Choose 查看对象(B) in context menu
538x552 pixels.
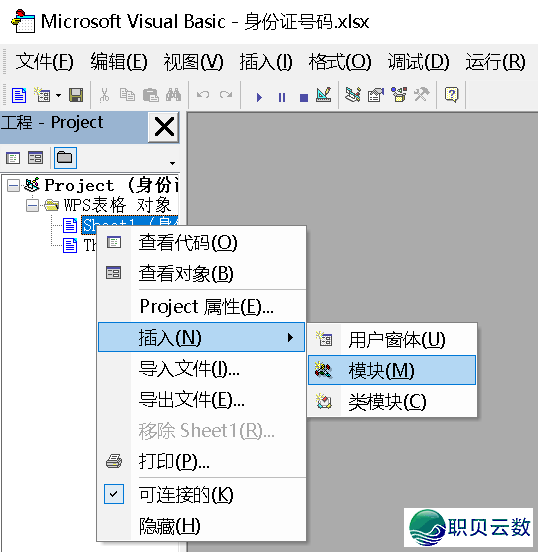click(x=201, y=274)
